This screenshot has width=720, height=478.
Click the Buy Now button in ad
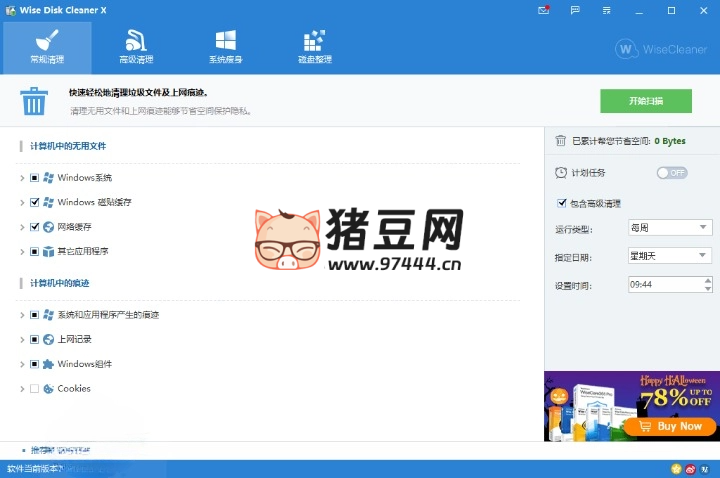(670, 427)
